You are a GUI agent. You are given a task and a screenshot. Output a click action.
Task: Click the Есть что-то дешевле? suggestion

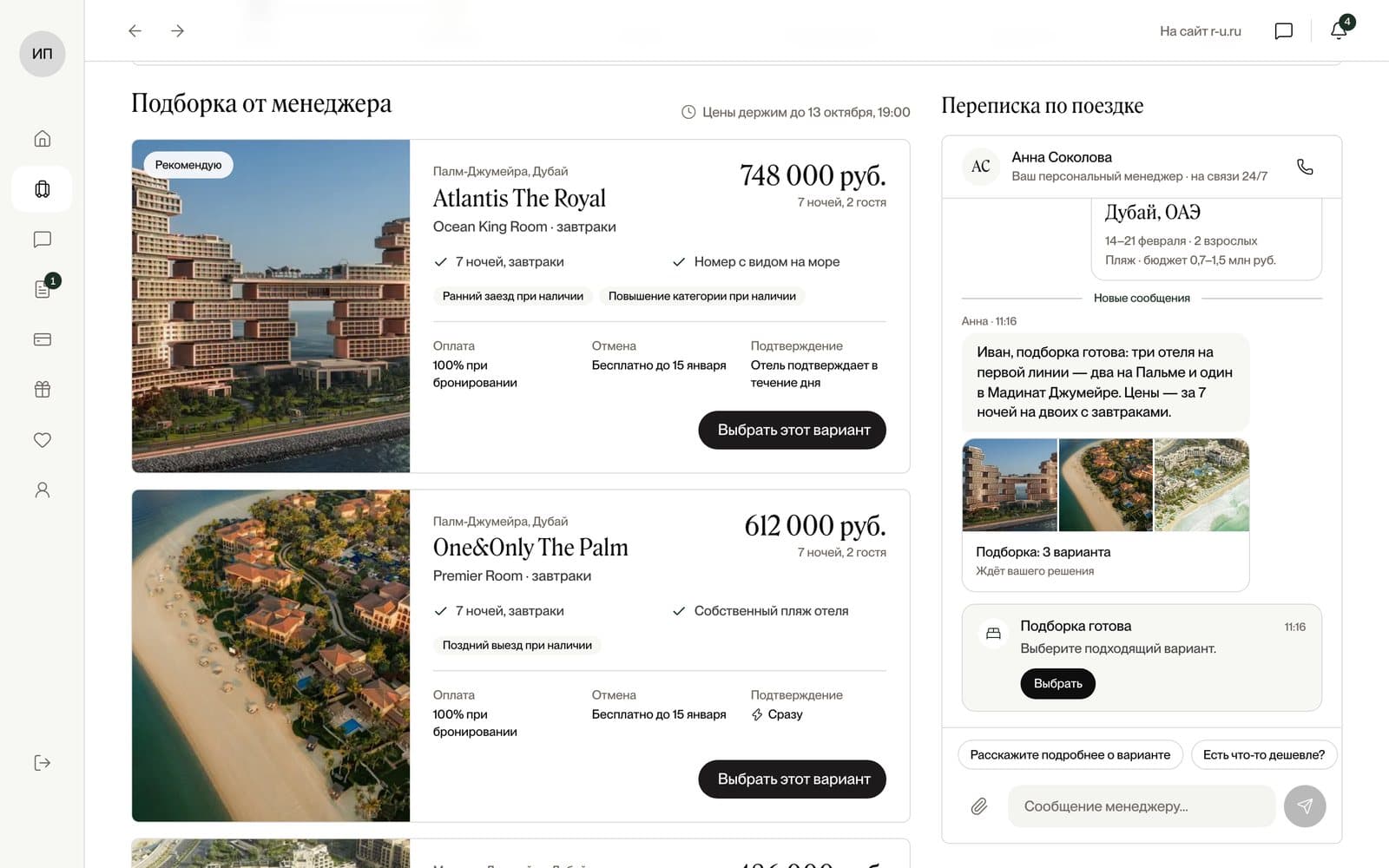point(1263,755)
